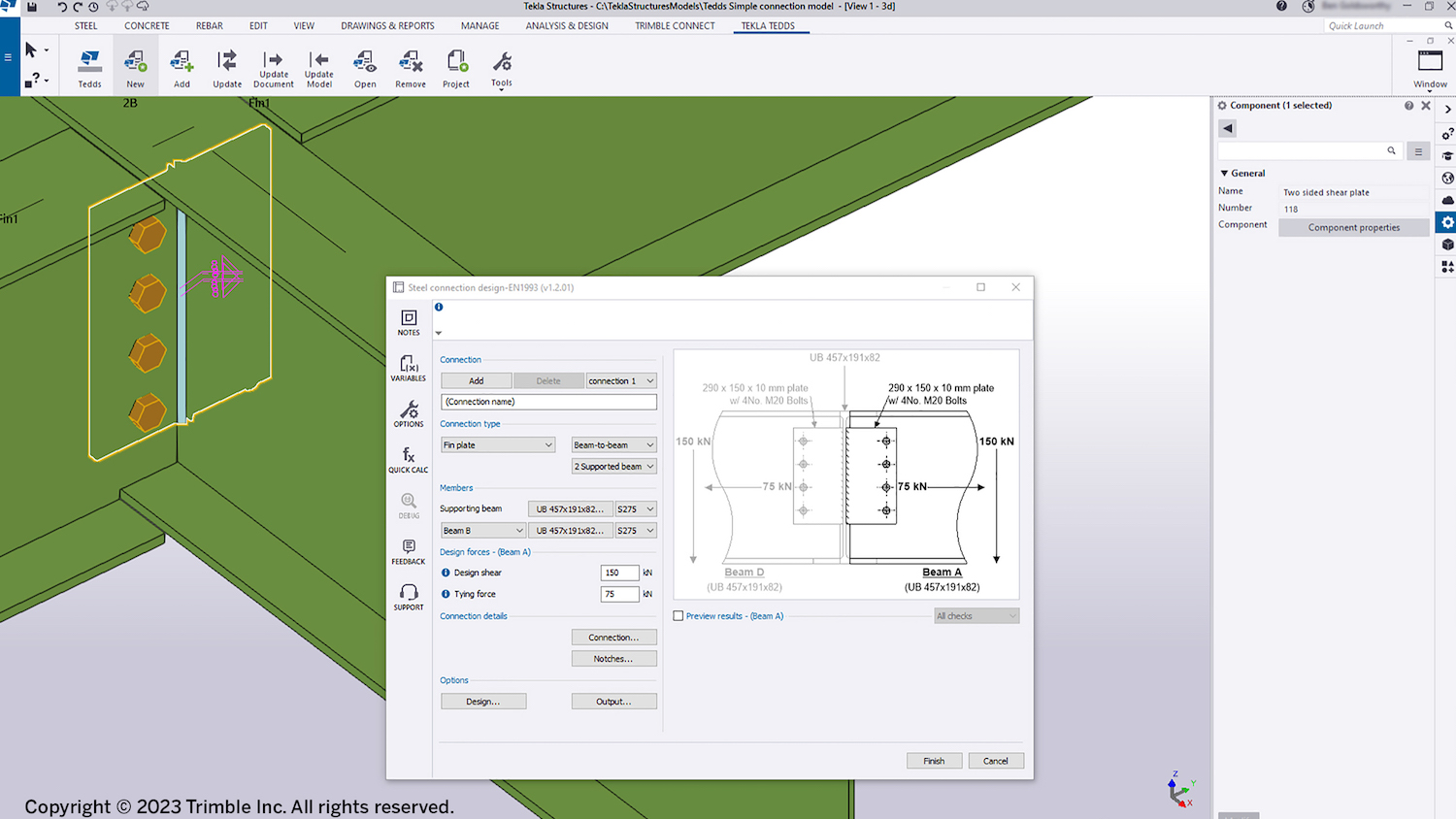Image resolution: width=1456 pixels, height=819 pixels.
Task: Click the Remove Tedds calculation icon
Action: coord(410,66)
